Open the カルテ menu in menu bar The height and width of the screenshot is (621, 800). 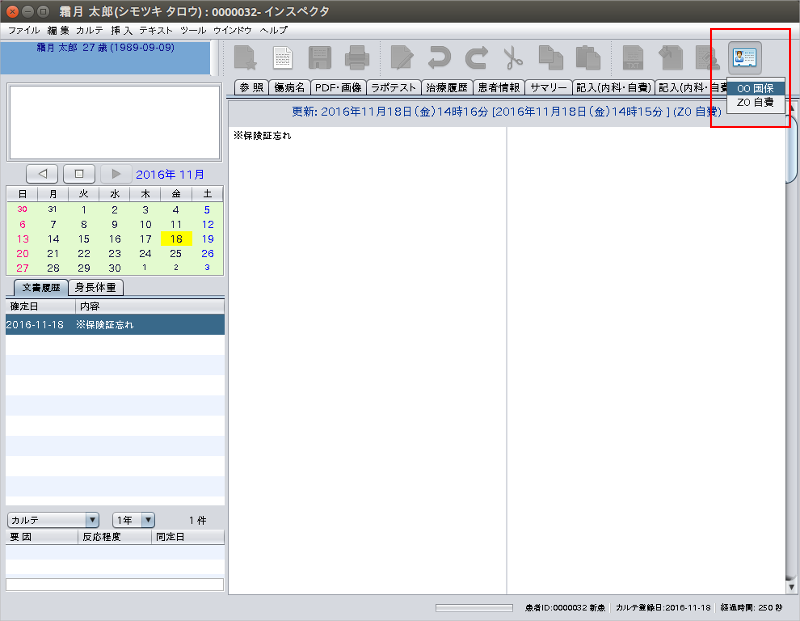coord(89,31)
